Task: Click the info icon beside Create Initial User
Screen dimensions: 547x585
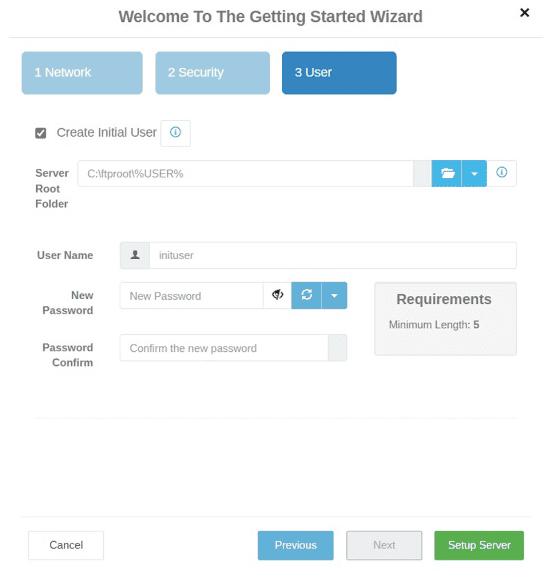Action: (x=175, y=133)
